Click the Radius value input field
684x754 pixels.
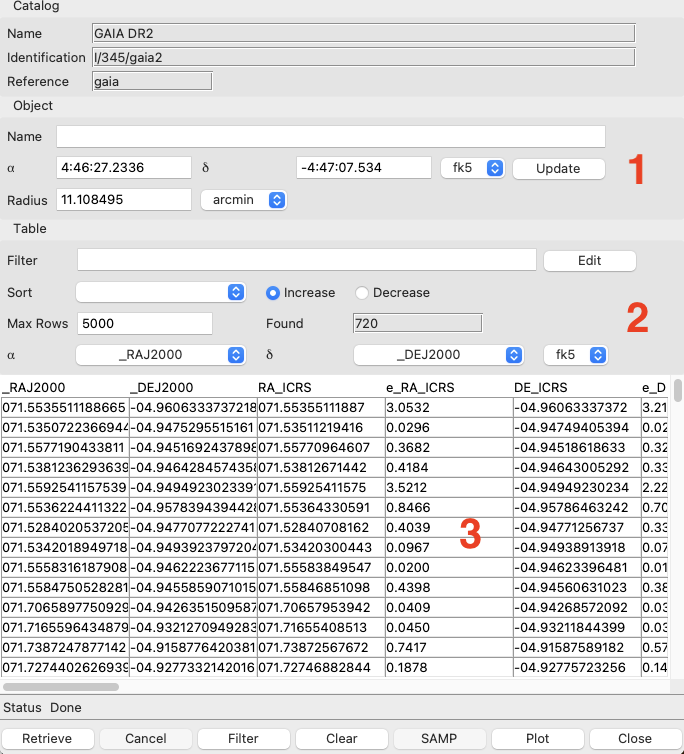[x=124, y=200]
